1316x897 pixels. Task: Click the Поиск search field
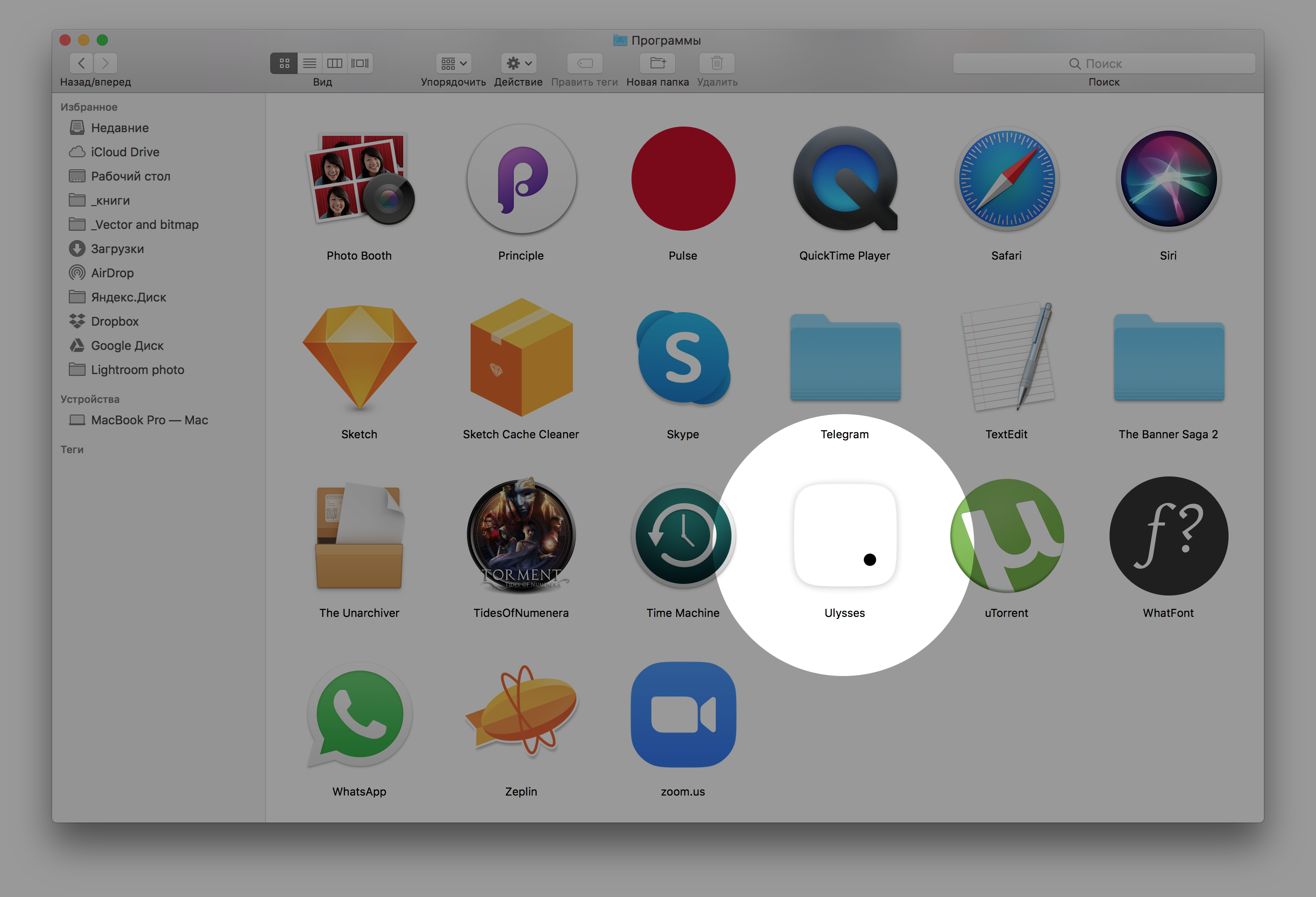(x=1103, y=63)
